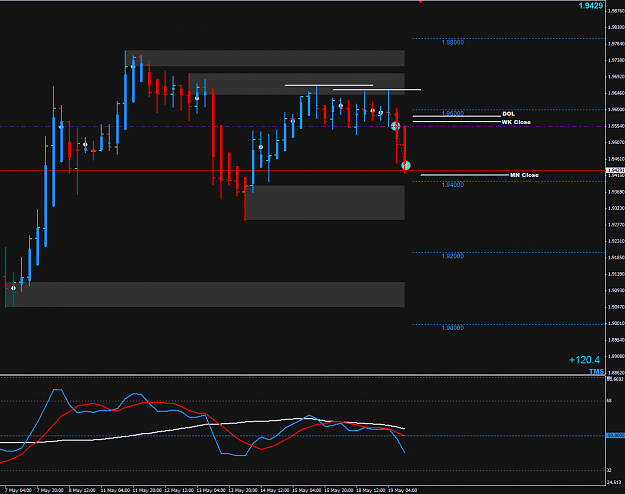Click the 15 May 04:00 time label

307,490
